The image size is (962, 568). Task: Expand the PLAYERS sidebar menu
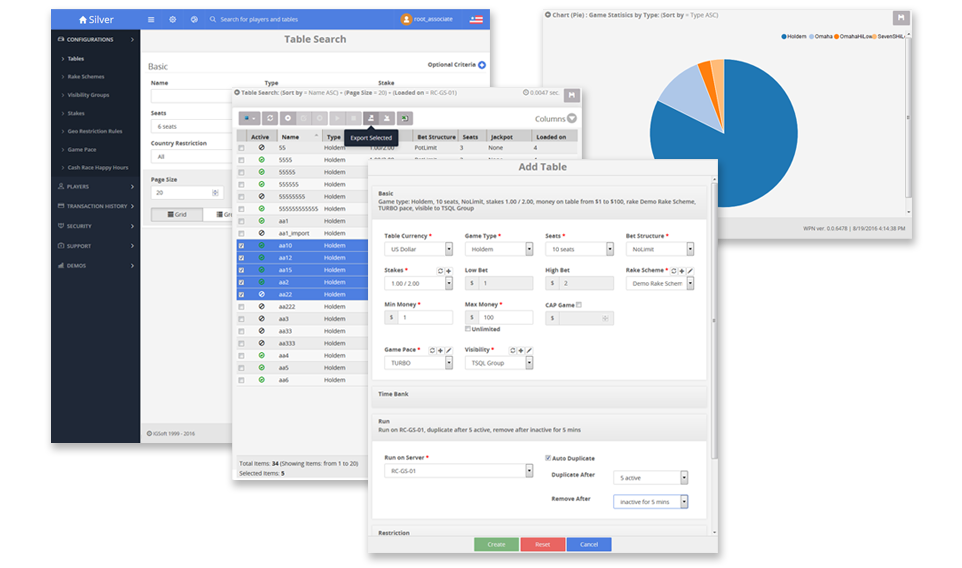point(96,186)
